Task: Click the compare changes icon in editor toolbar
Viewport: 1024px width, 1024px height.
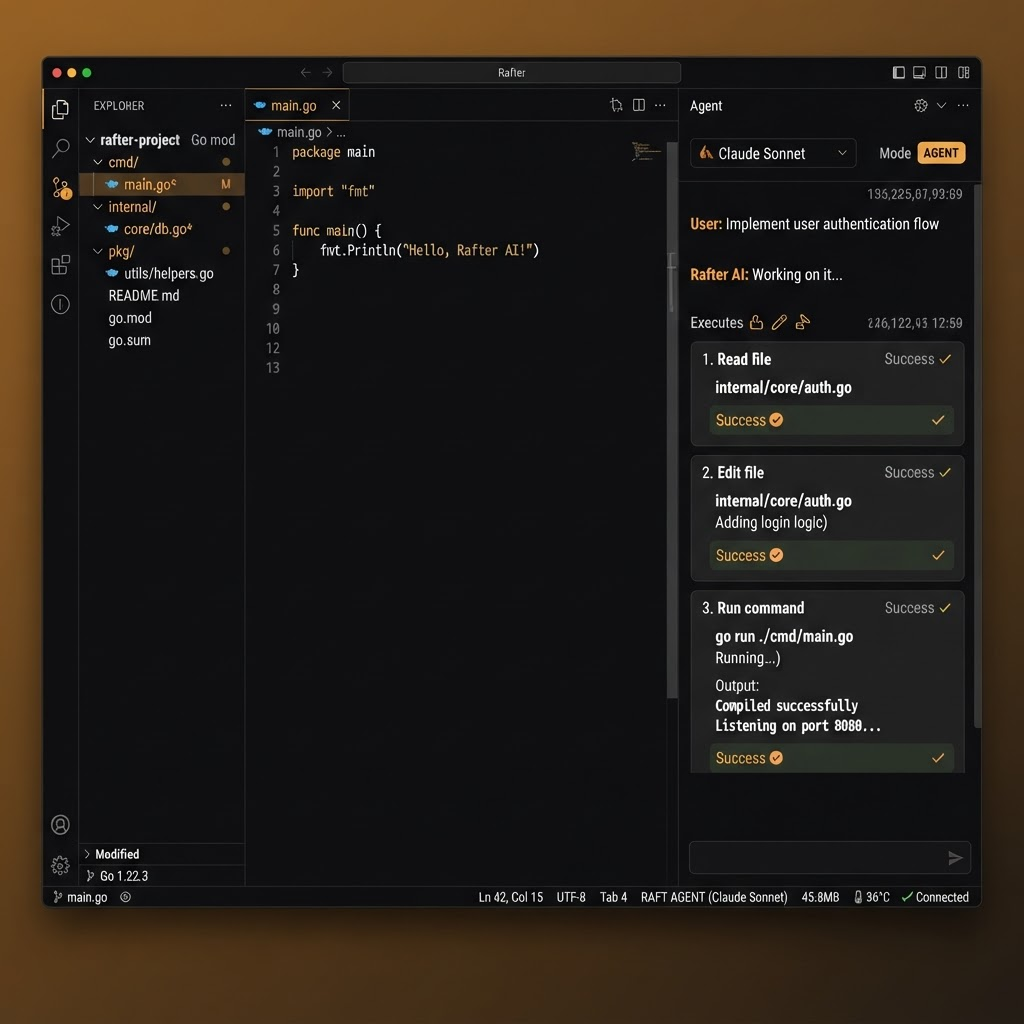Action: click(616, 105)
